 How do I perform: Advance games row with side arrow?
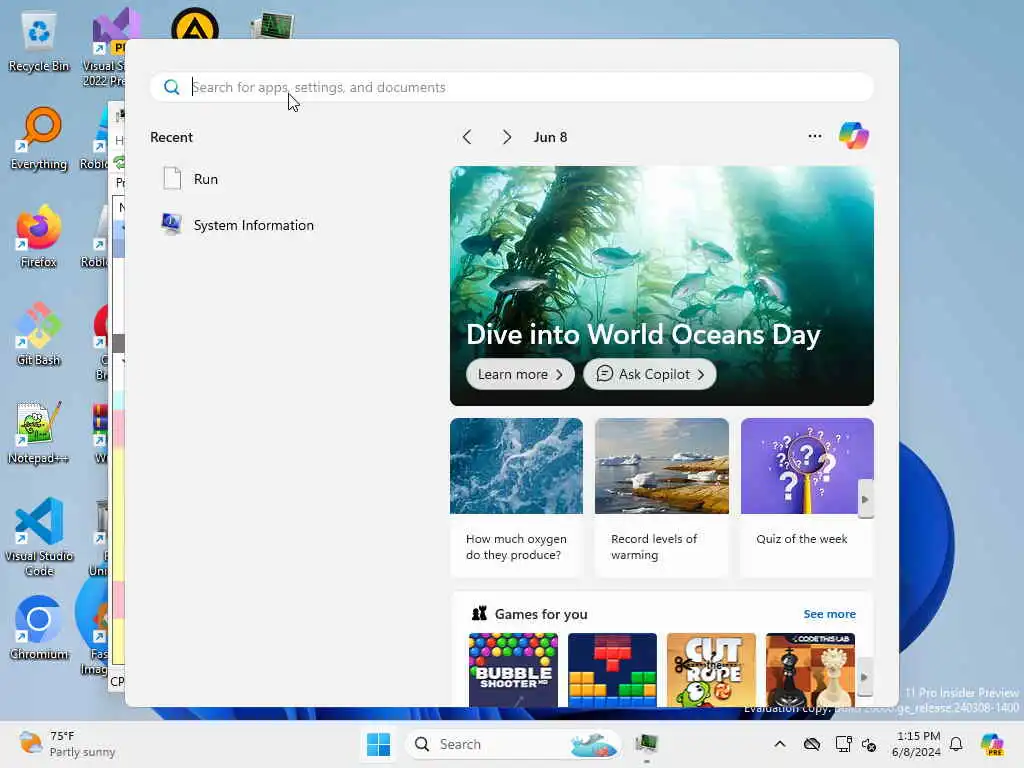point(865,677)
